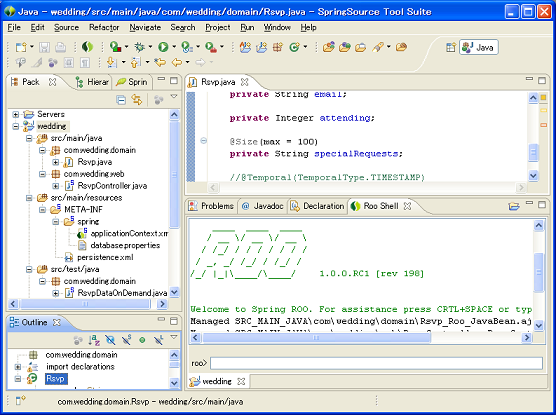Click the Back navigation arrow icon
This screenshot has width=556, height=415.
tap(176, 63)
